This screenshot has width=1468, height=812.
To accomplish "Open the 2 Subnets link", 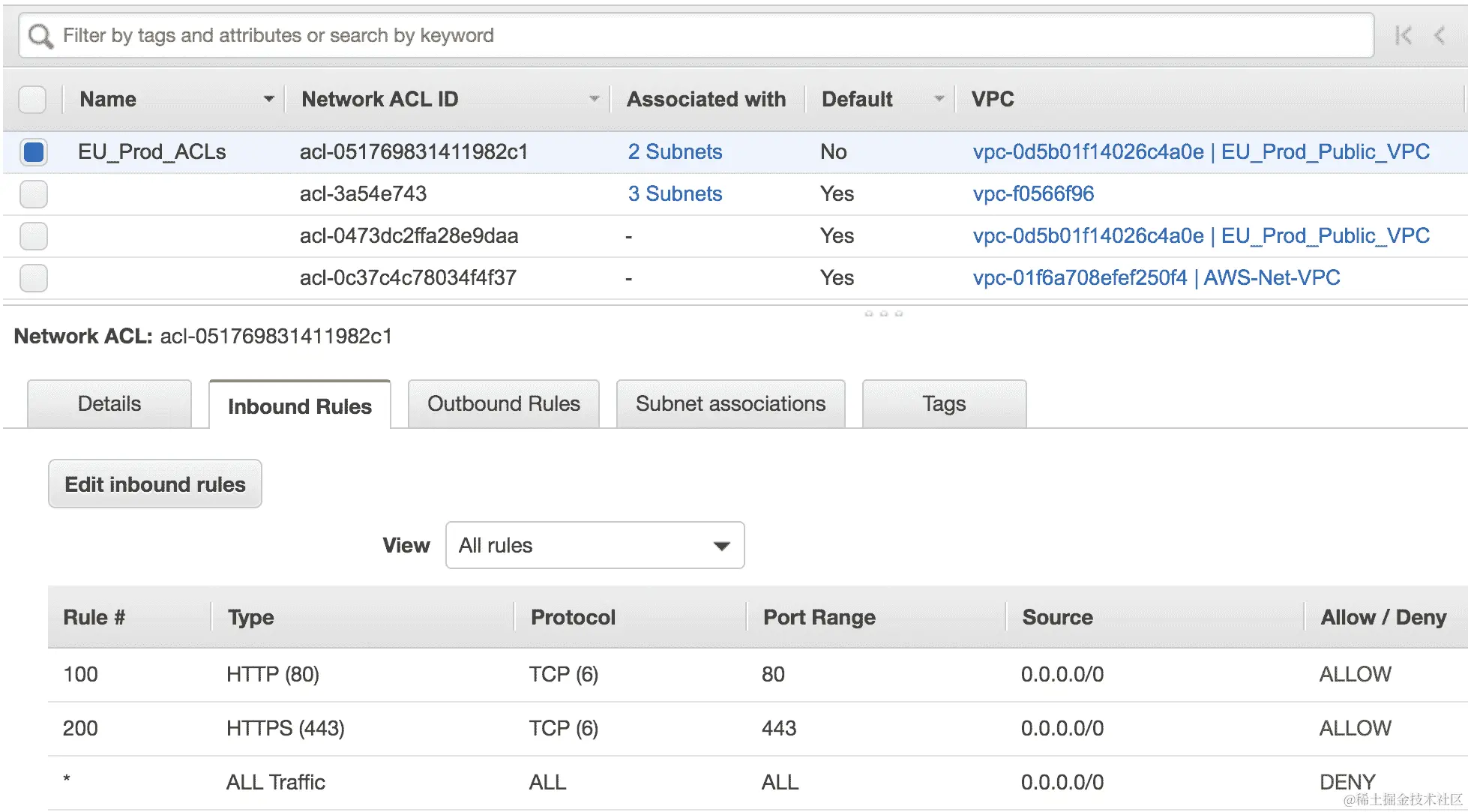I will coord(675,152).
